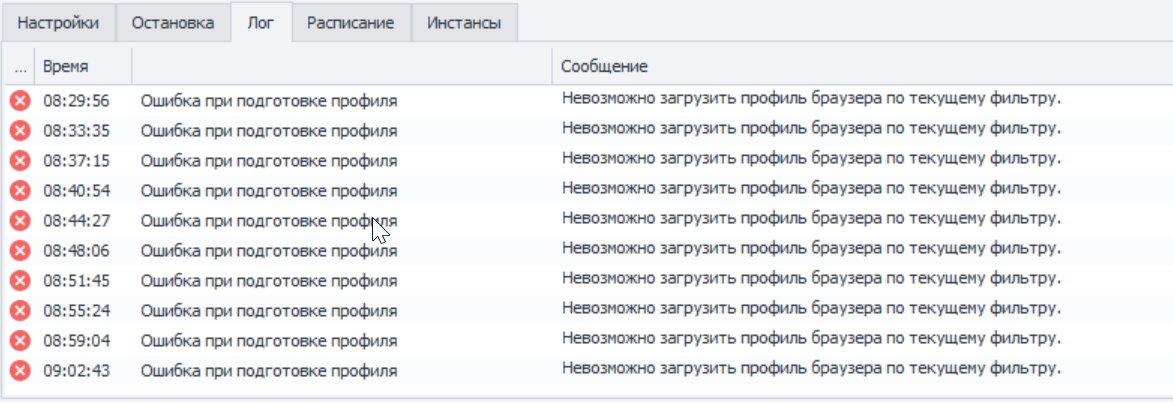Click the error icon for 08:33:35 entry
This screenshot has height=402, width=1173.
(20, 131)
